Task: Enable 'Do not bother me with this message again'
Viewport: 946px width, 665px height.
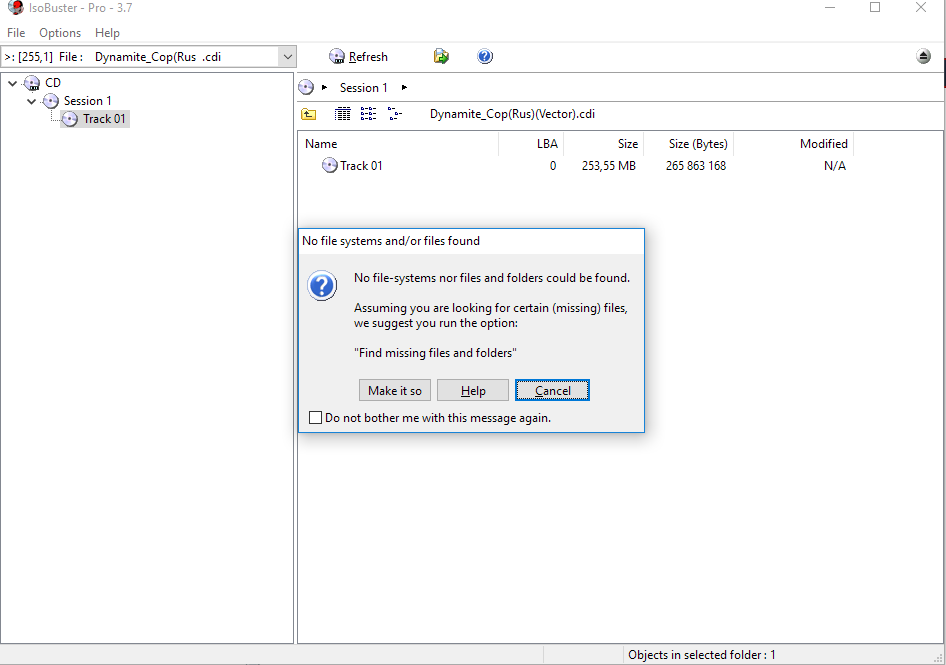Action: [316, 418]
